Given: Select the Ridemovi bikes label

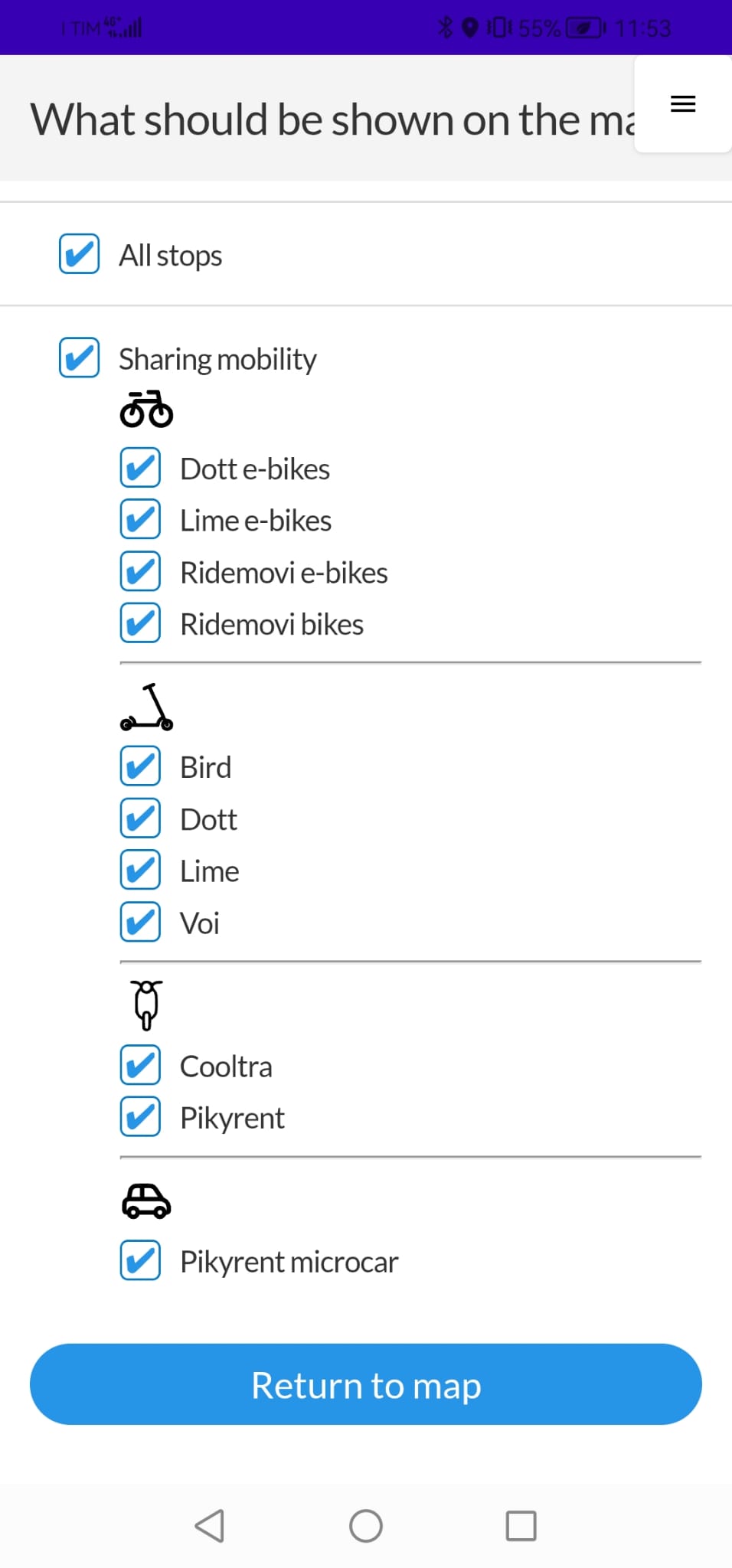Looking at the screenshot, I should pos(272,624).
